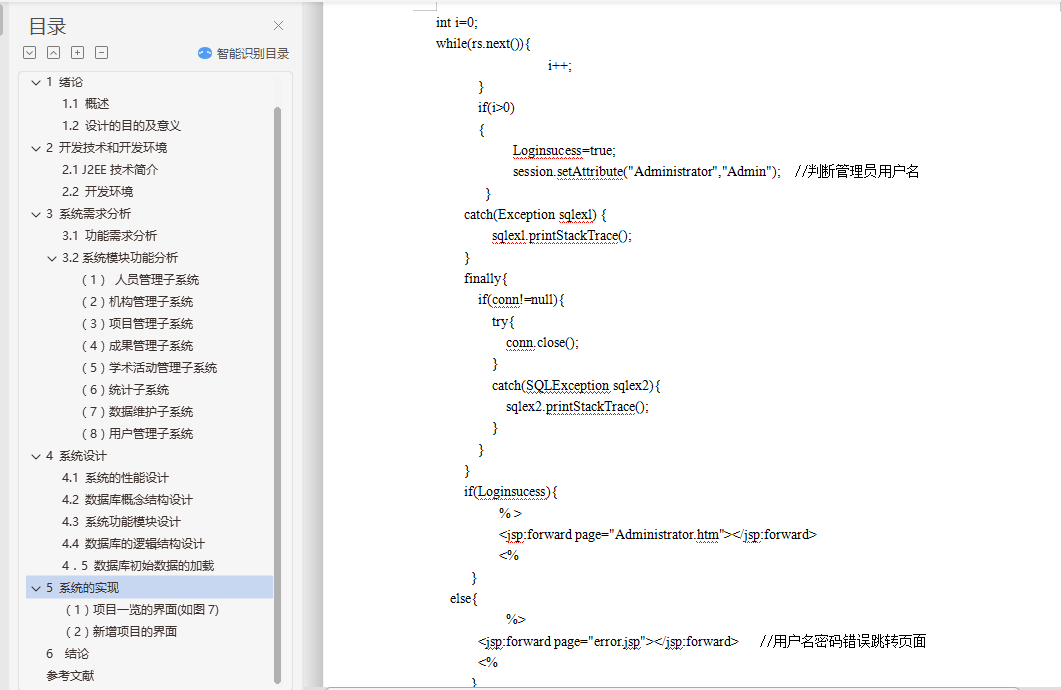
Task: Go to heading '4 系统设计'
Action: pyautogui.click(x=76, y=456)
